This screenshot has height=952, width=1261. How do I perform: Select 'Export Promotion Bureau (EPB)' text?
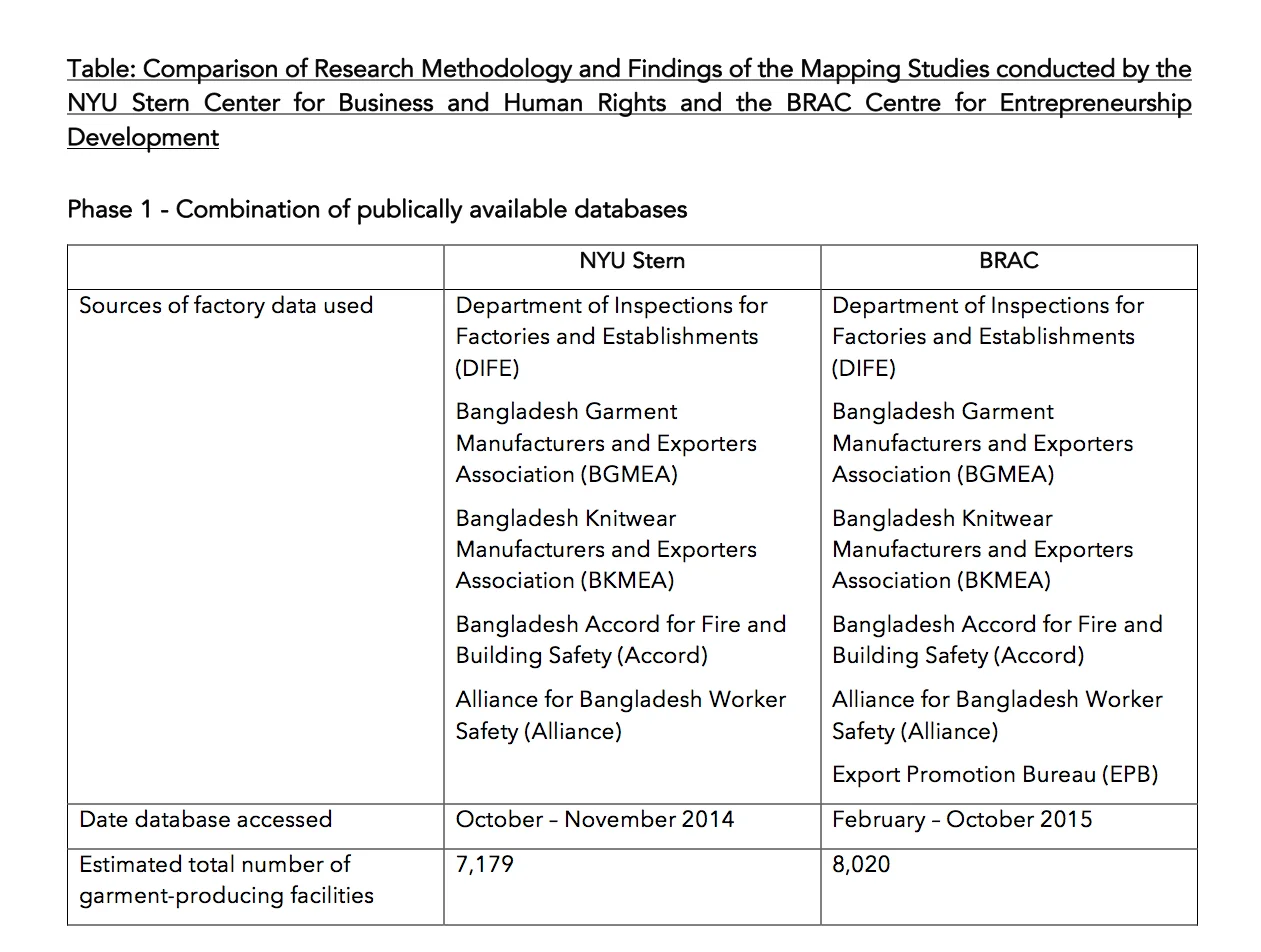click(x=995, y=775)
